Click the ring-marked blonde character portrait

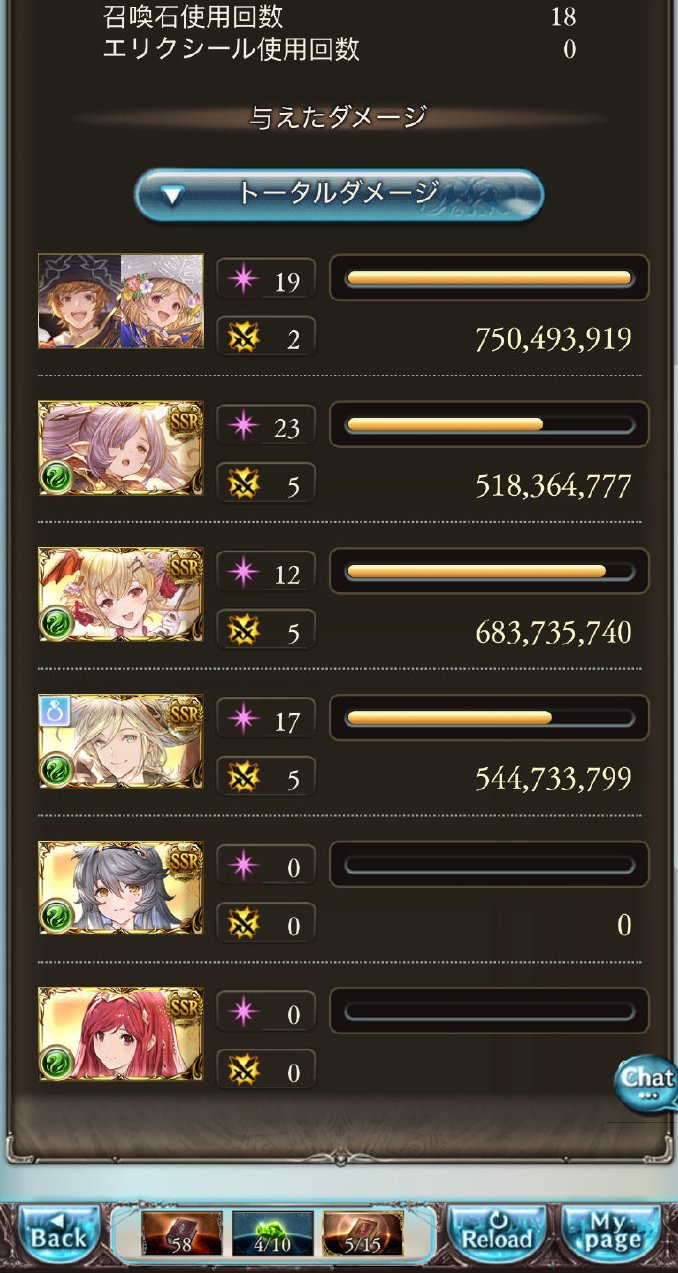121,741
